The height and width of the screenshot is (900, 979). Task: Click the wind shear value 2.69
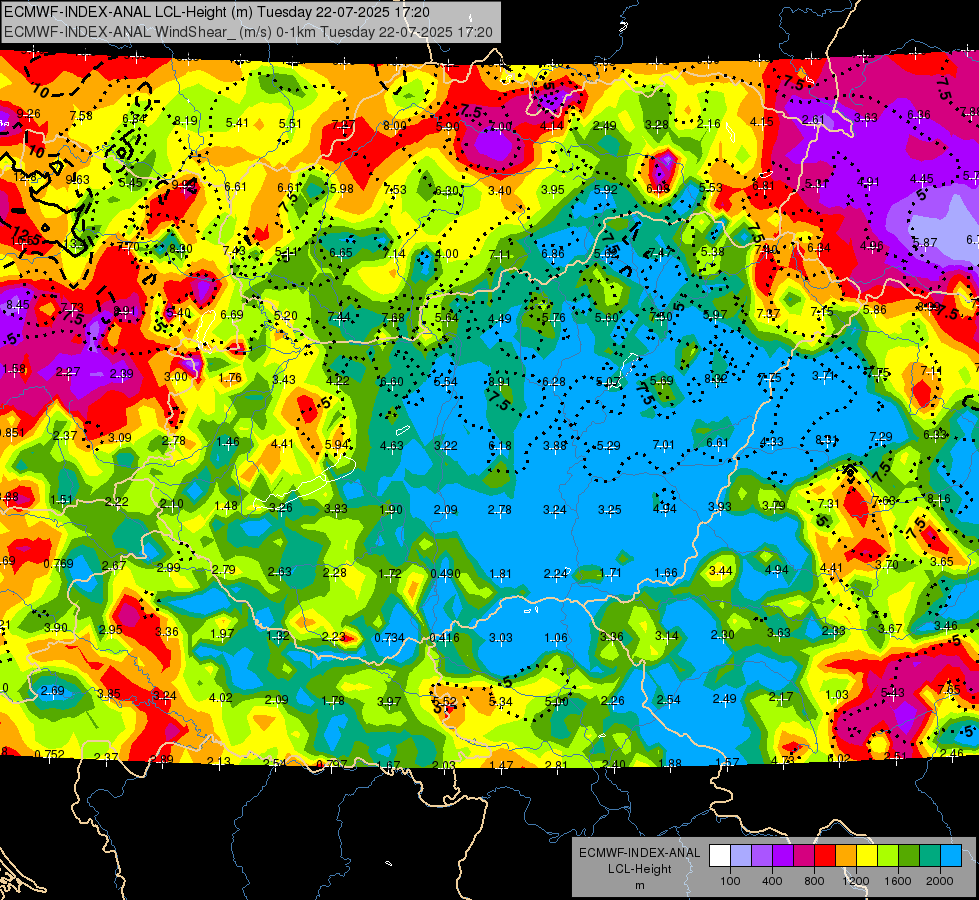(x=52, y=691)
